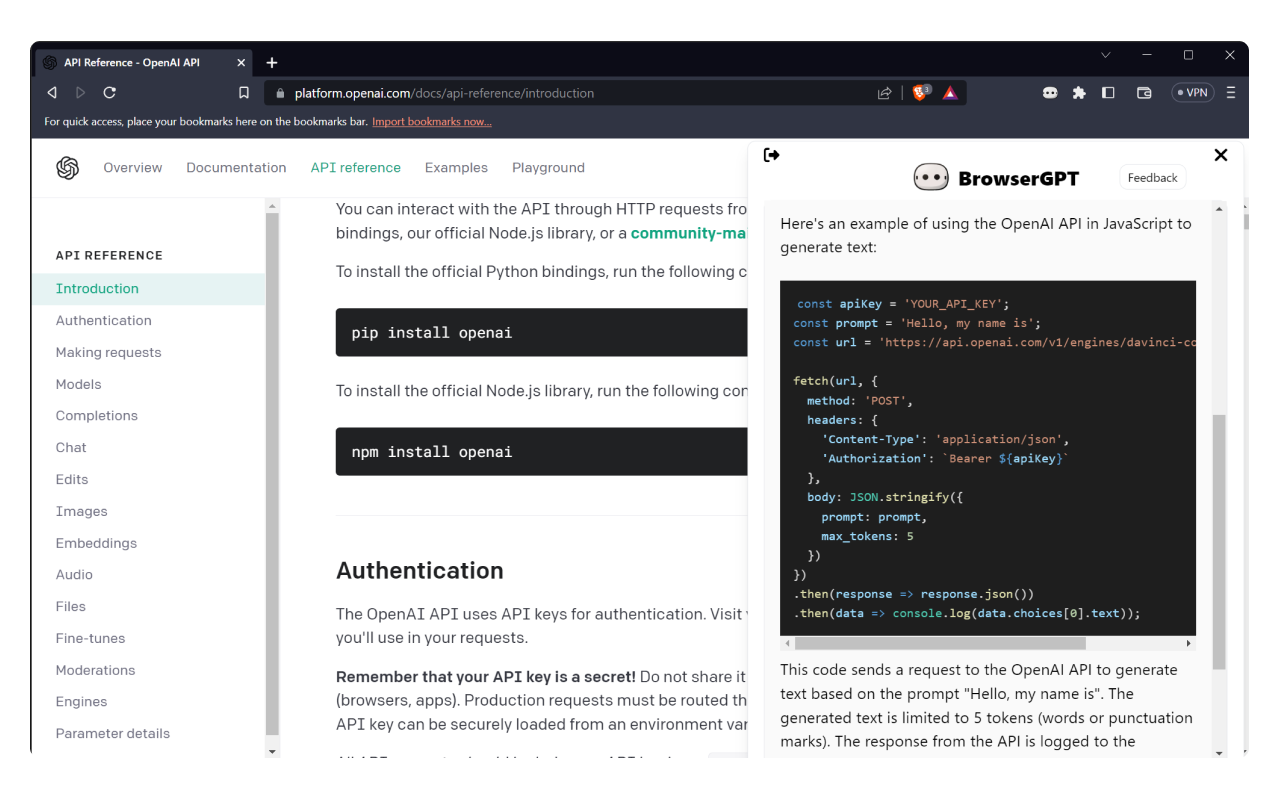The image size is (1280, 800).
Task: Open Brave Shields lion icon
Action: coord(920,92)
